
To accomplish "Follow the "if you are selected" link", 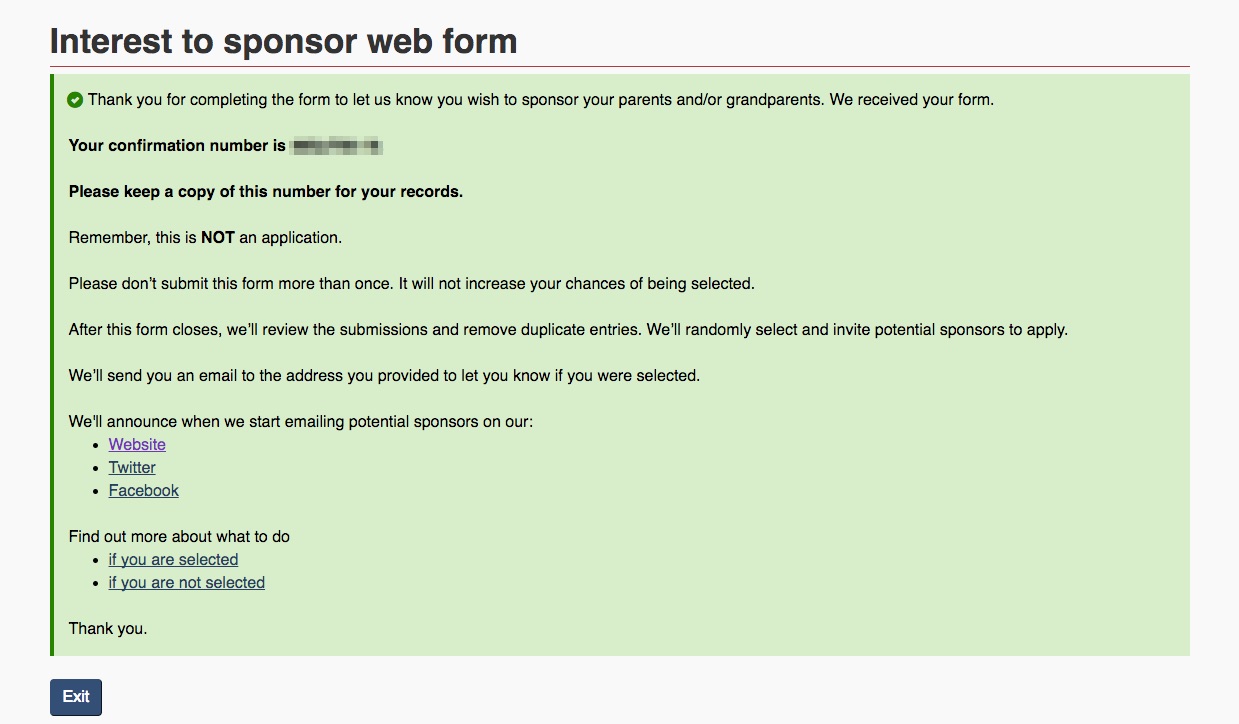I will coord(173,560).
